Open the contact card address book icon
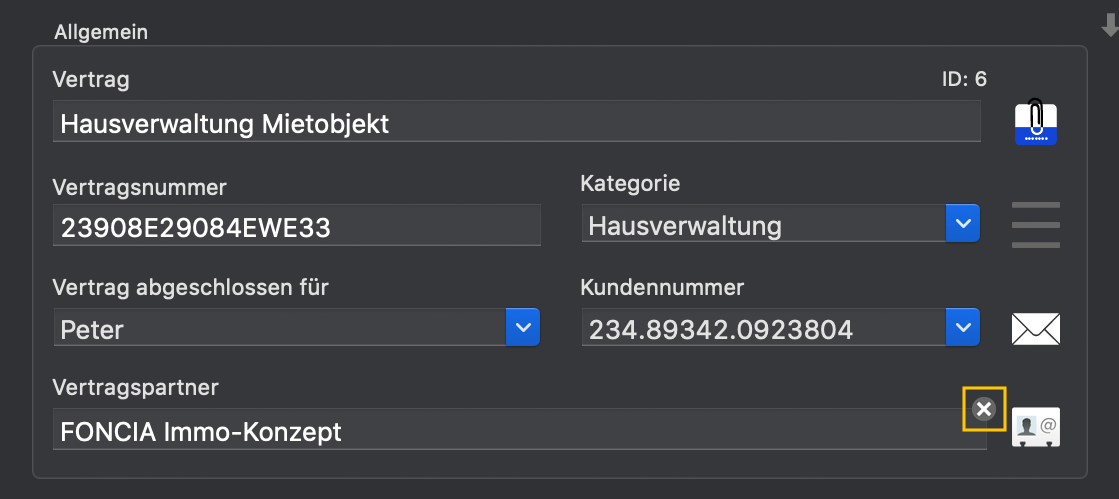 point(1036,427)
